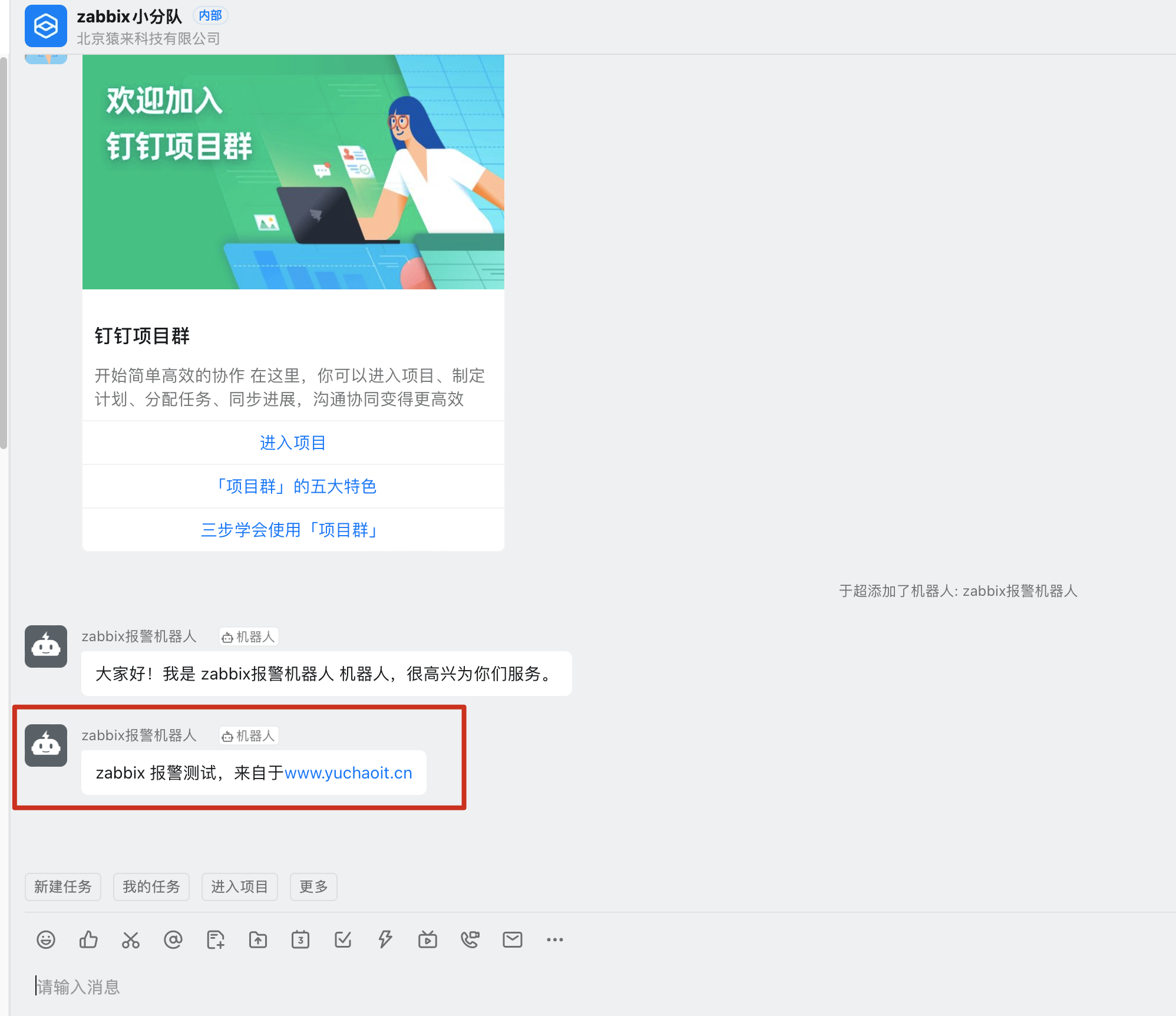This screenshot has height=1016, width=1176.
Task: Open the mail envelope icon
Action: click(x=513, y=939)
